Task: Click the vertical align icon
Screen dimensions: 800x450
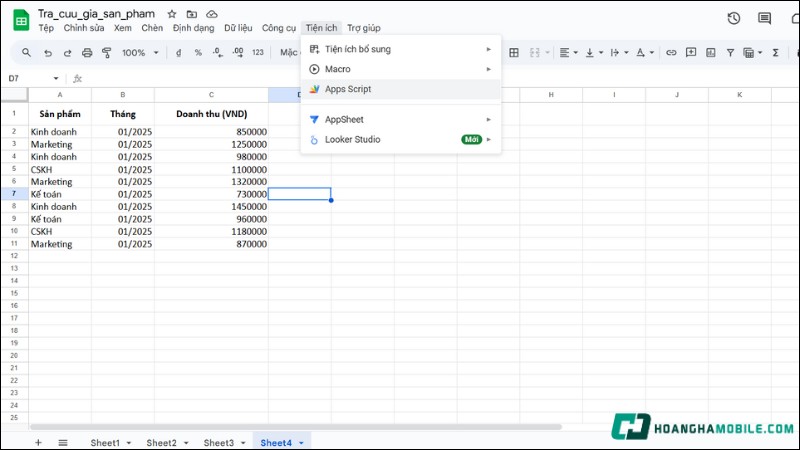Action: [590, 53]
